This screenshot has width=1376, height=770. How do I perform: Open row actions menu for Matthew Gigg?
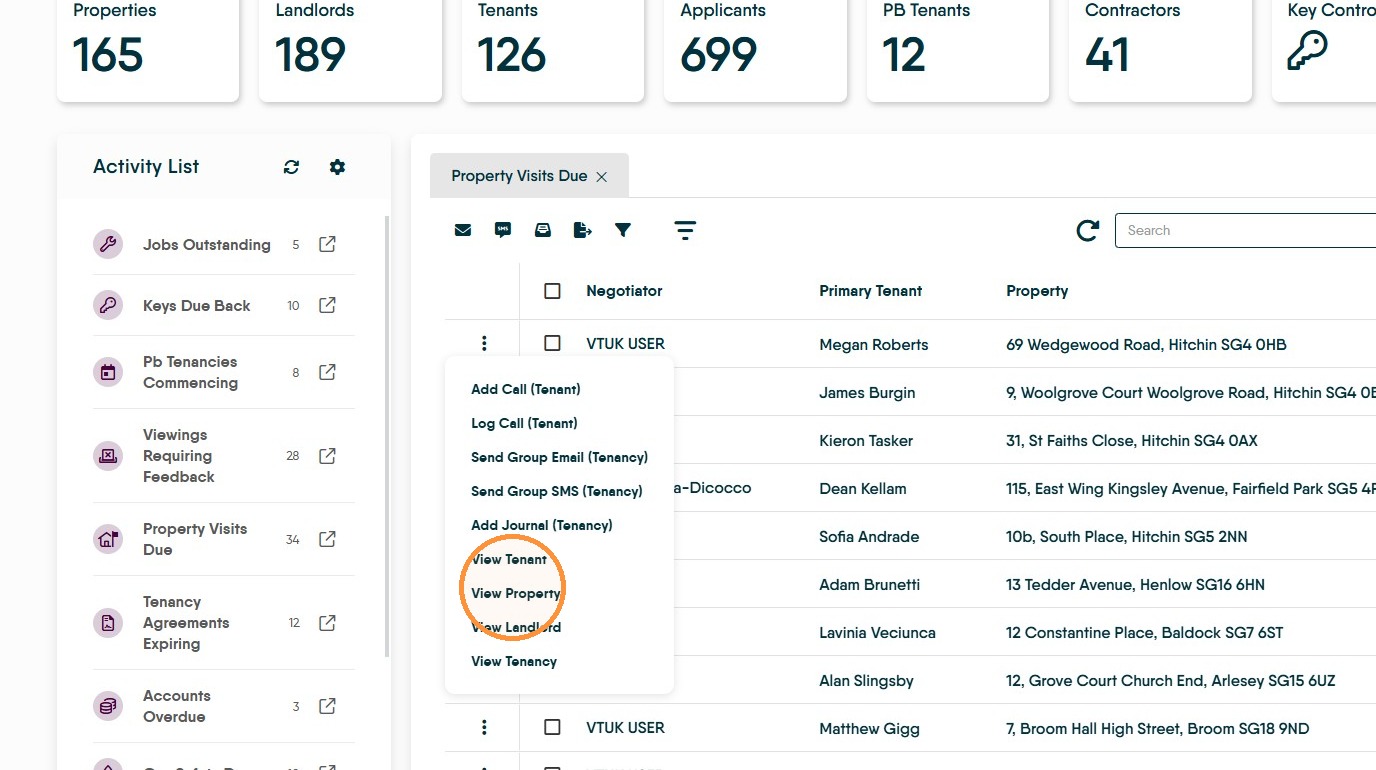coord(484,727)
